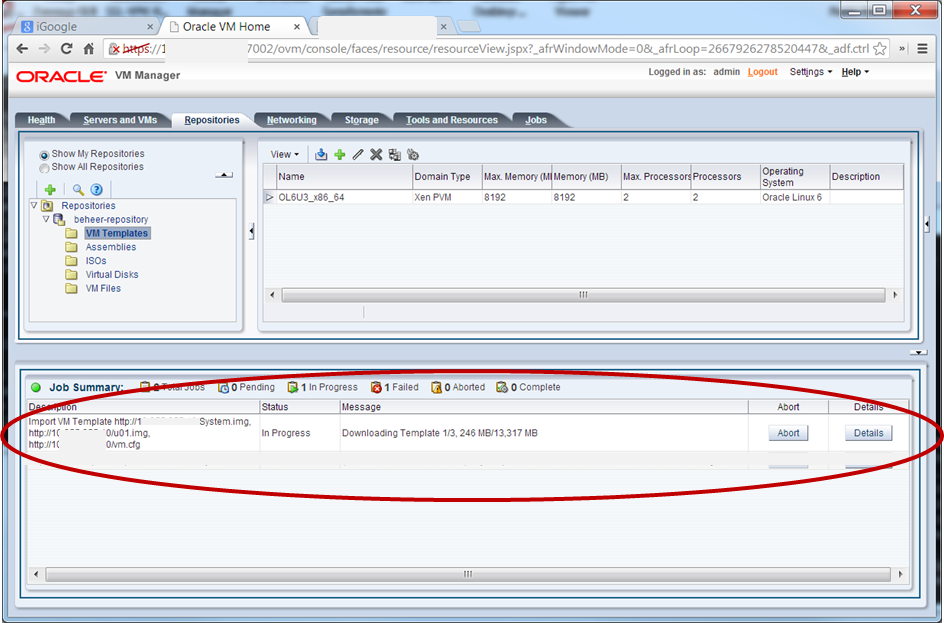Switch to the Tools and Resources tab
The image size is (944, 623).
pos(452,120)
